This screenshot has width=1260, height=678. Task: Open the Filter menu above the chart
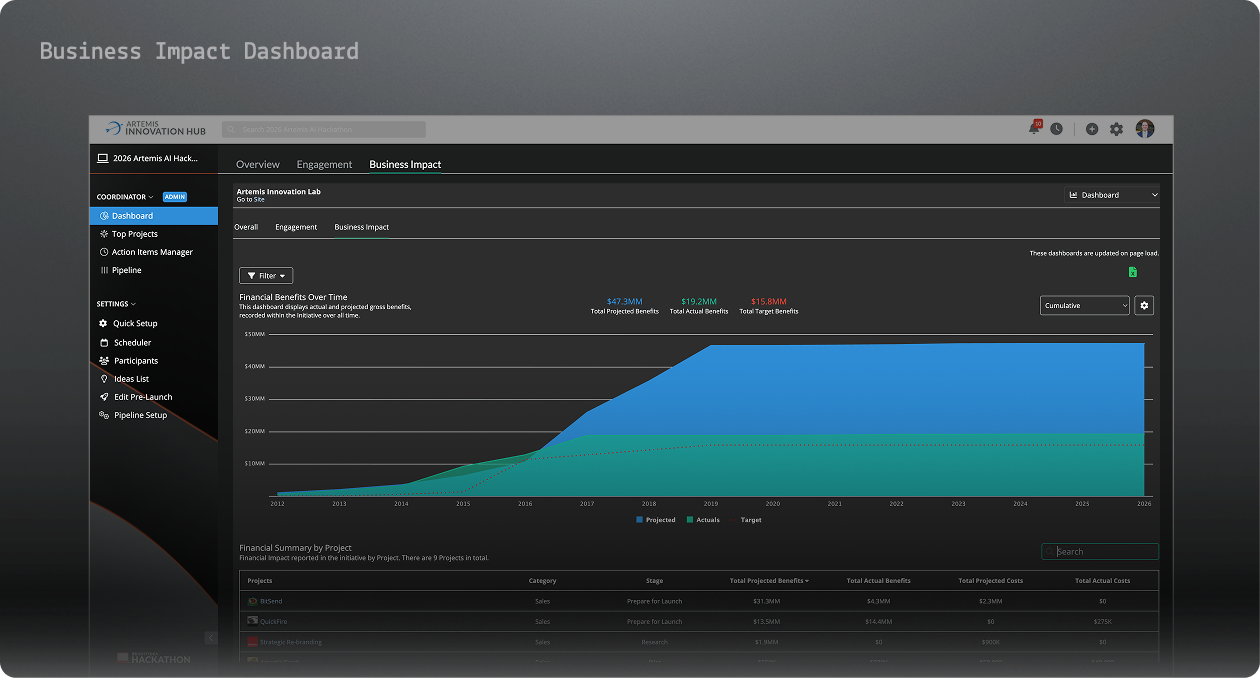265,275
